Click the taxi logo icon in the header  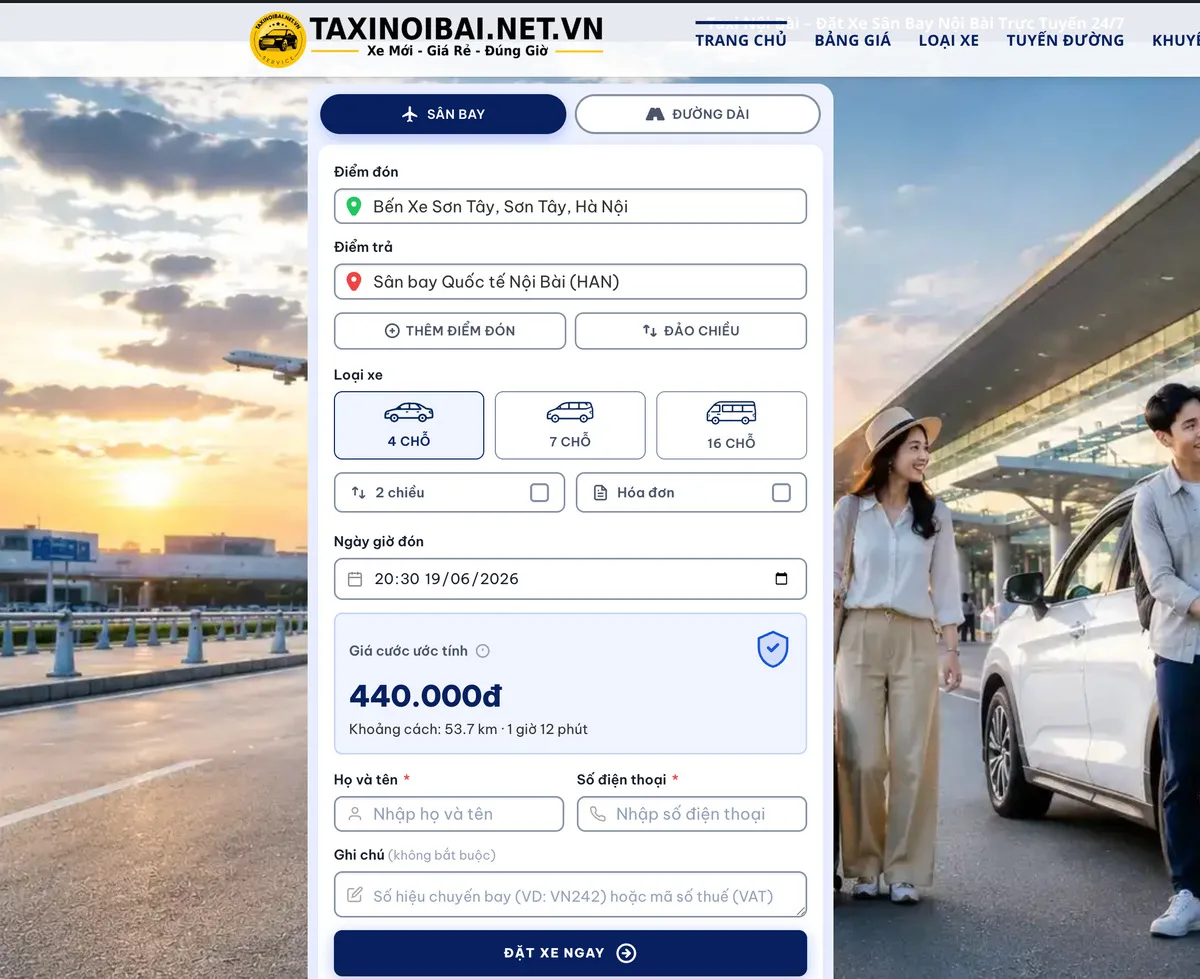pyautogui.click(x=277, y=41)
